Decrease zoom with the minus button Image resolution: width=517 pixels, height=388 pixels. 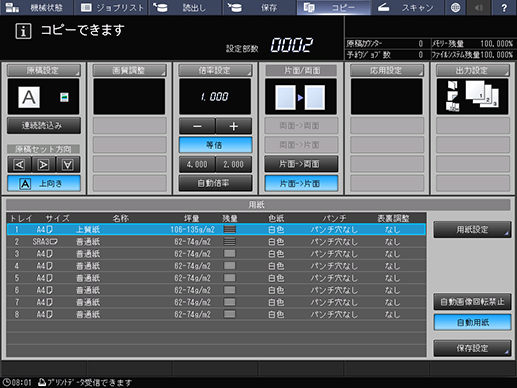pos(197,126)
